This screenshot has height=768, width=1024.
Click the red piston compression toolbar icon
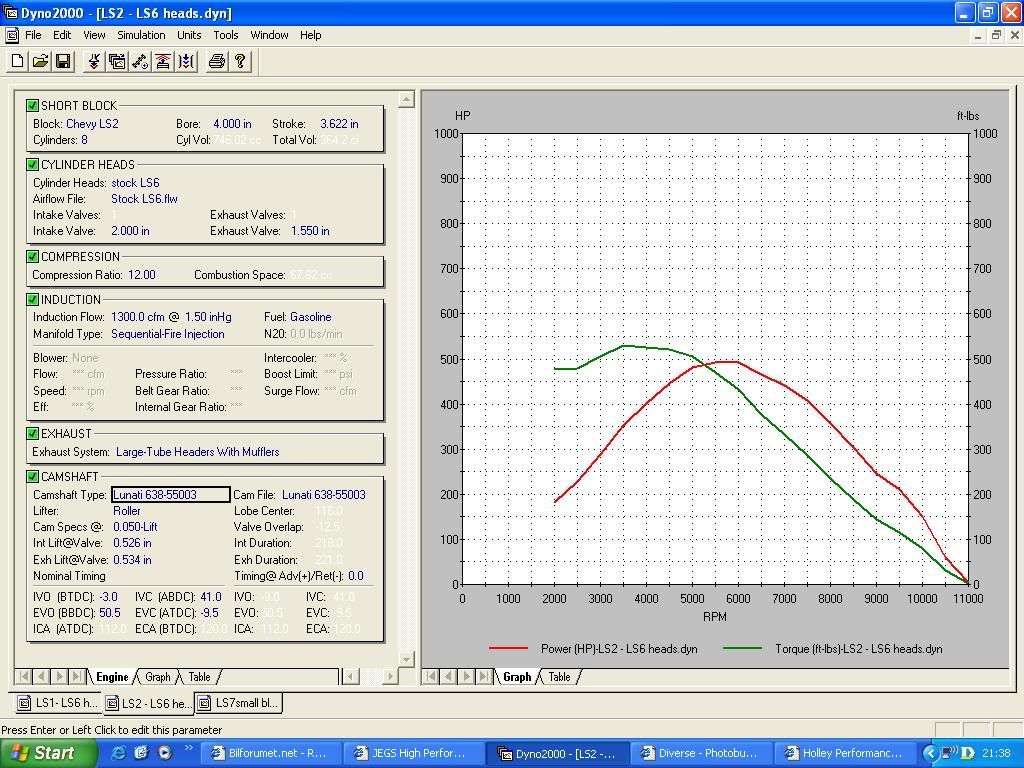(x=163, y=61)
